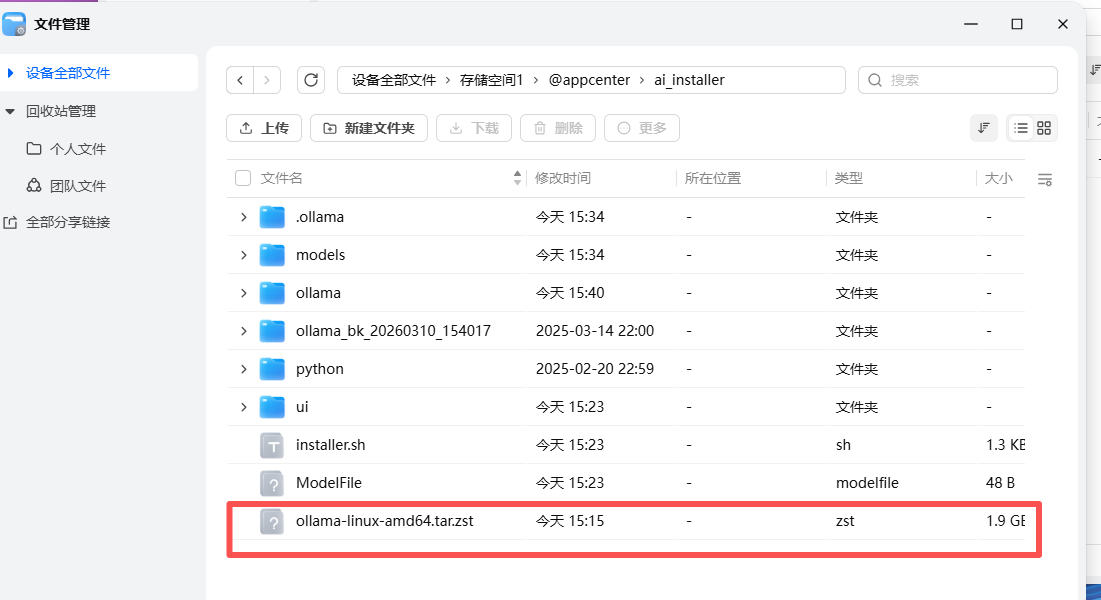The image size is (1101, 600).
Task: Focus the 搜索 search field
Action: [958, 80]
